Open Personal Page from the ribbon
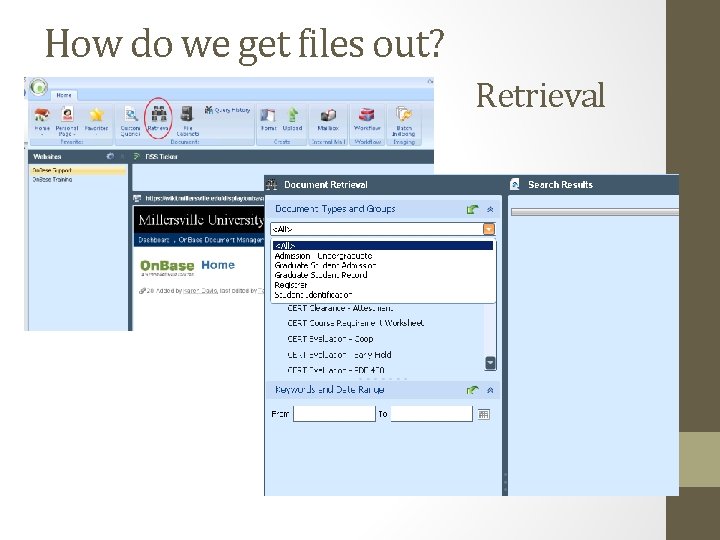 click(67, 121)
